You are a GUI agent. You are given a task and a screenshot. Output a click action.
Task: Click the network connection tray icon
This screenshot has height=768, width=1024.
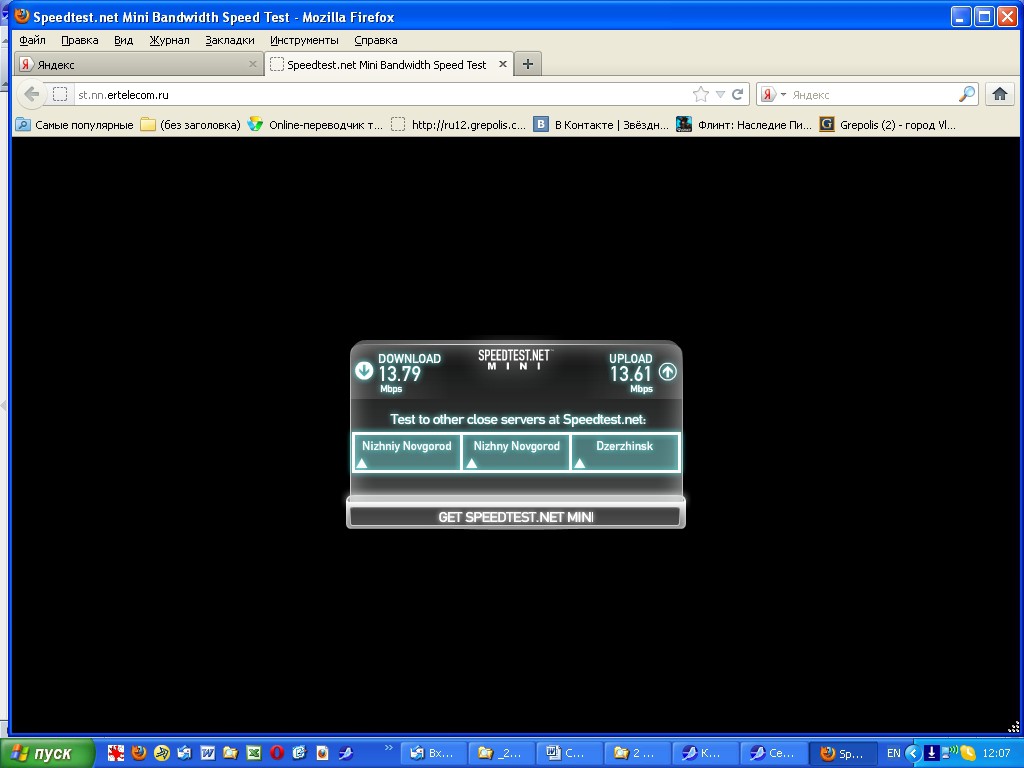(x=949, y=753)
